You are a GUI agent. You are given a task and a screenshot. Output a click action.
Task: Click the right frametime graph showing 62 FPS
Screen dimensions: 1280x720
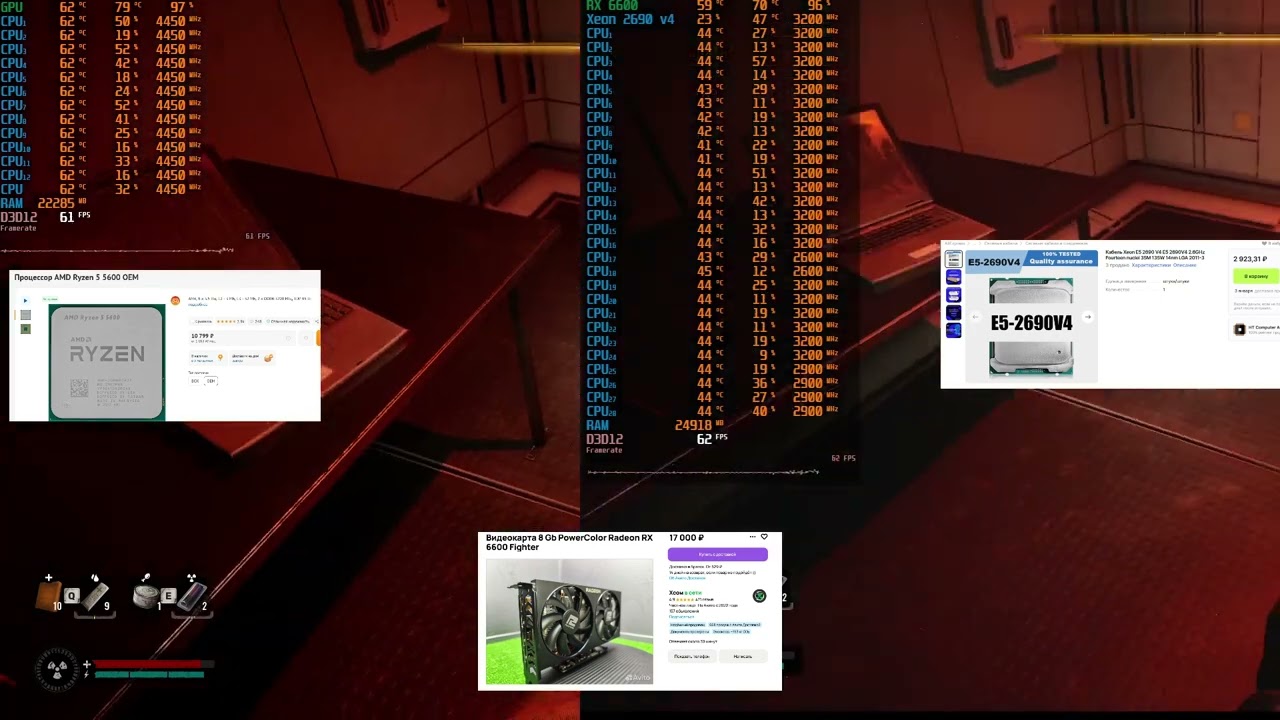point(703,472)
